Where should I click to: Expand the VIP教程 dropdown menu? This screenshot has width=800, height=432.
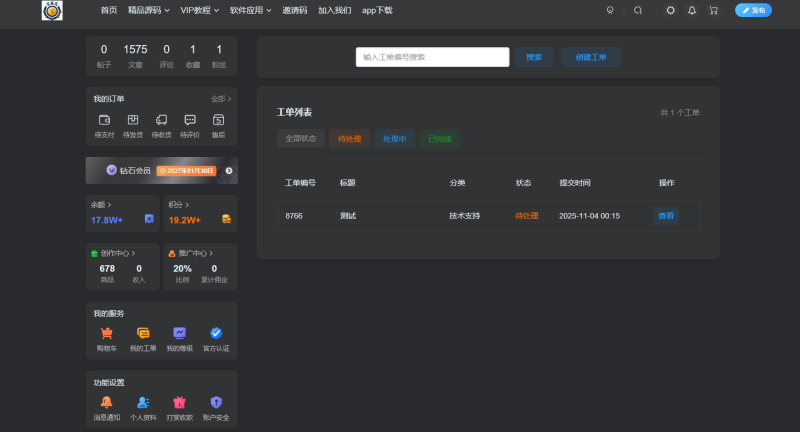pyautogui.click(x=199, y=10)
